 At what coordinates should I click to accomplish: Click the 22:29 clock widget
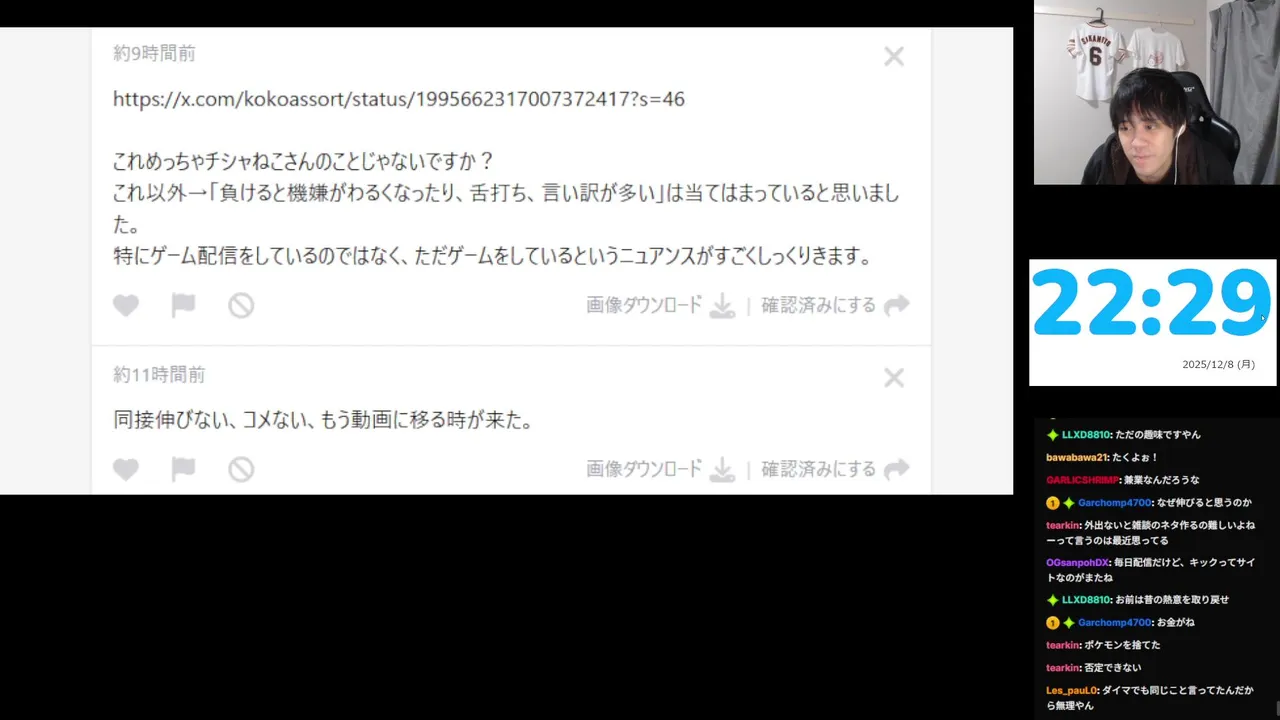pyautogui.click(x=1152, y=322)
